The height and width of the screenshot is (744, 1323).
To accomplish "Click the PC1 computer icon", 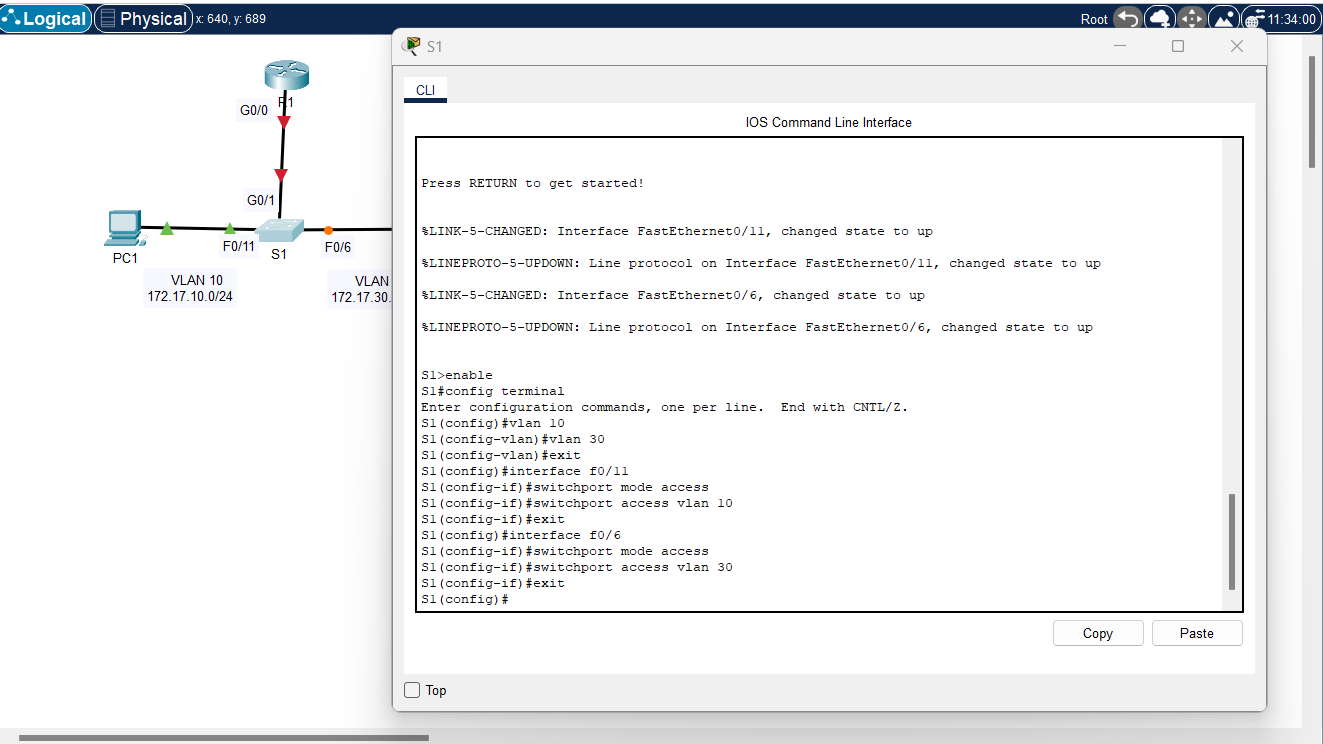I will point(123,228).
